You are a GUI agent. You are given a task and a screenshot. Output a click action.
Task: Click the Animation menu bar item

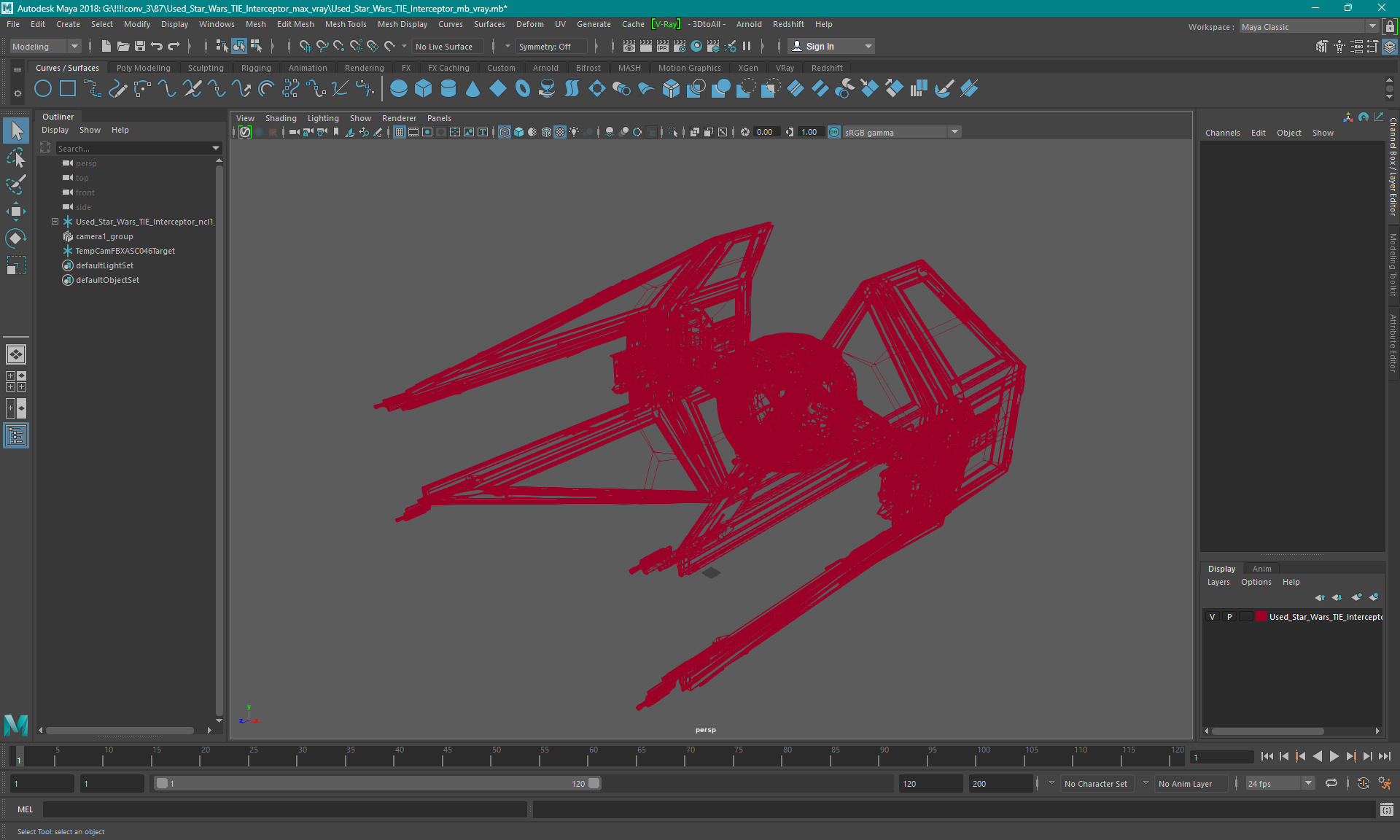tap(308, 67)
